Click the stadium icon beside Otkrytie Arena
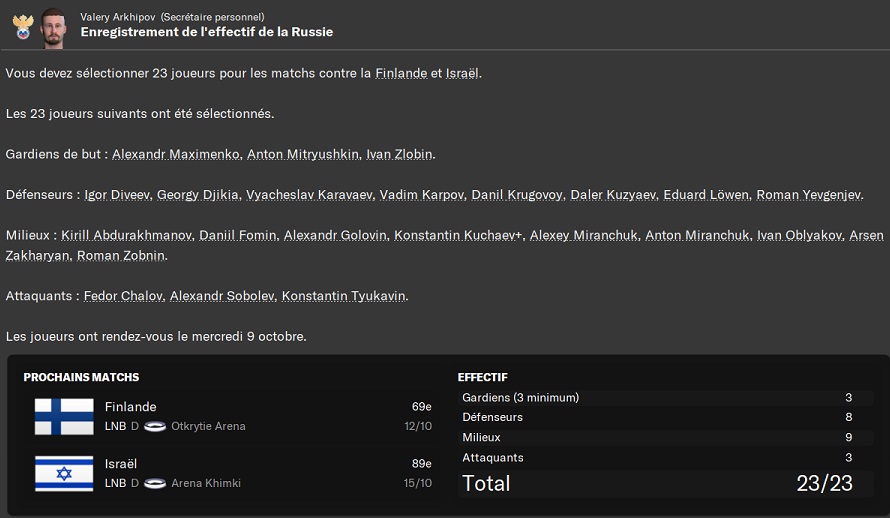This screenshot has width=890, height=518. (155, 426)
